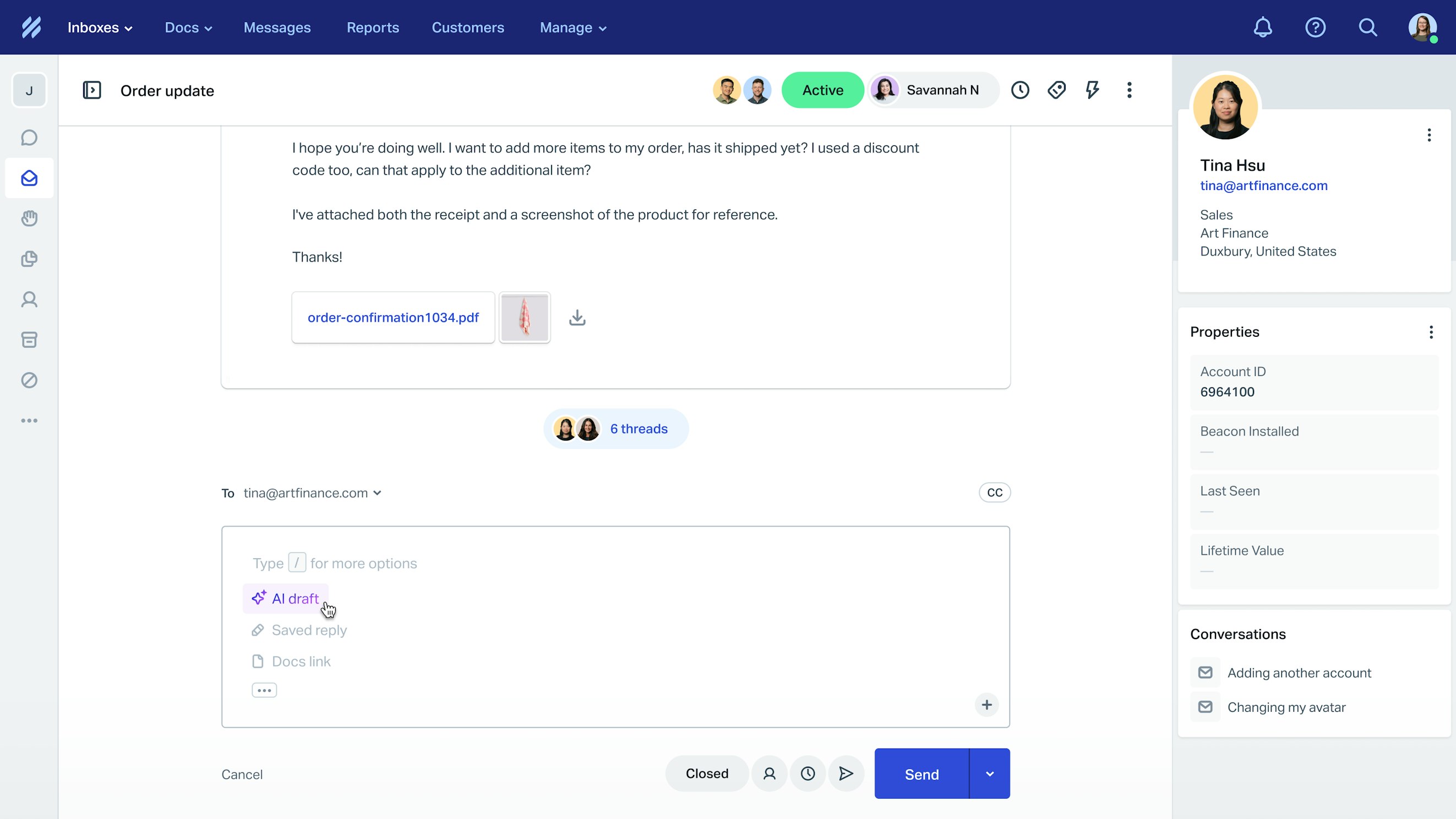
Task: Click Cancel to discard the reply
Action: pyautogui.click(x=242, y=774)
